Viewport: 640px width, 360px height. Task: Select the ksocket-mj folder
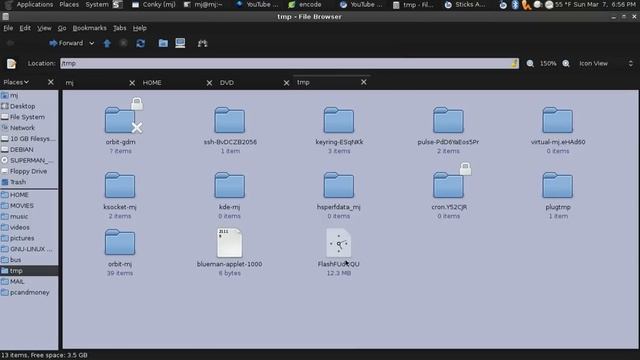pyautogui.click(x=120, y=186)
